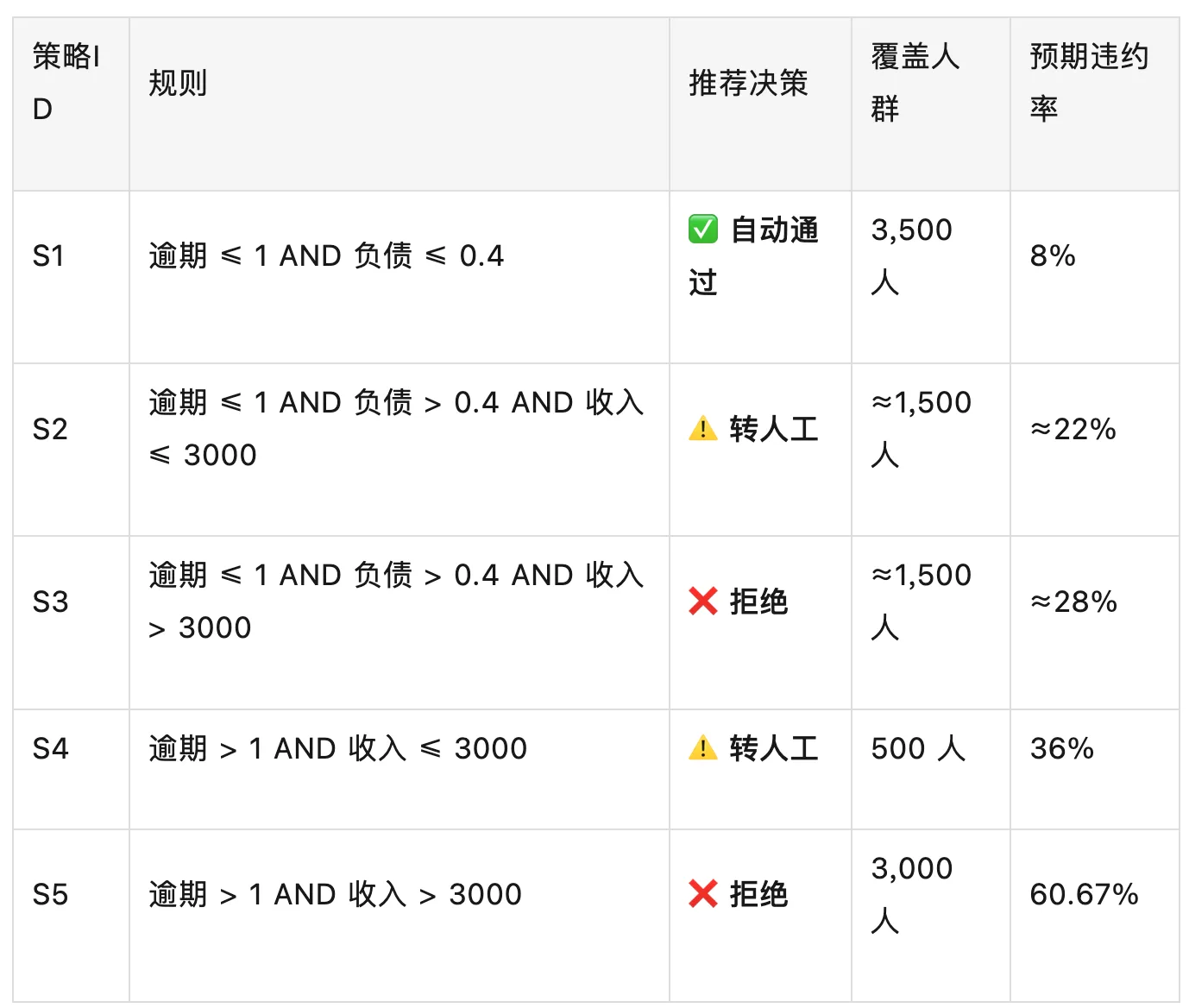Click the S2 rule cell with 收入 ≤ 3000
The image size is (1189, 1008).
tap(399, 450)
